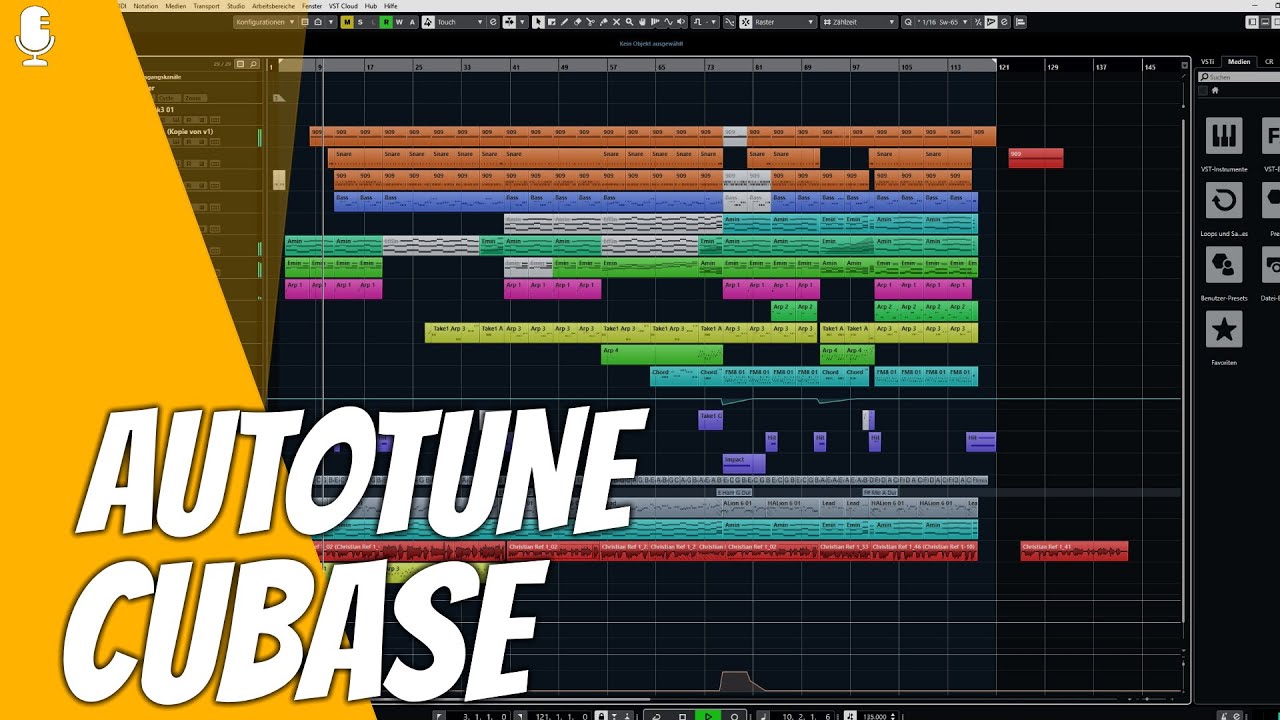Open the Medien menu
Image resolution: width=1280 pixels, height=720 pixels.
(x=176, y=5)
